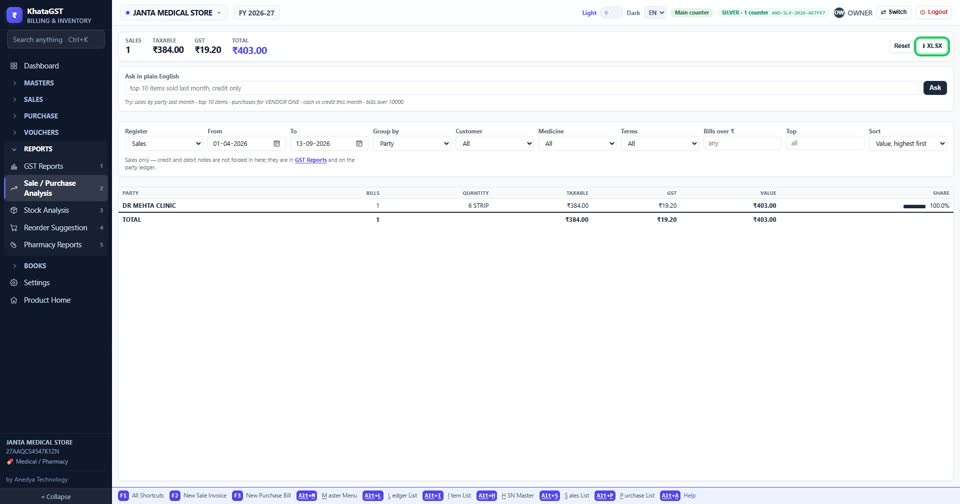The width and height of the screenshot is (960, 504).
Task: Collapse the REPORTS sidebar section
Action: [56, 149]
